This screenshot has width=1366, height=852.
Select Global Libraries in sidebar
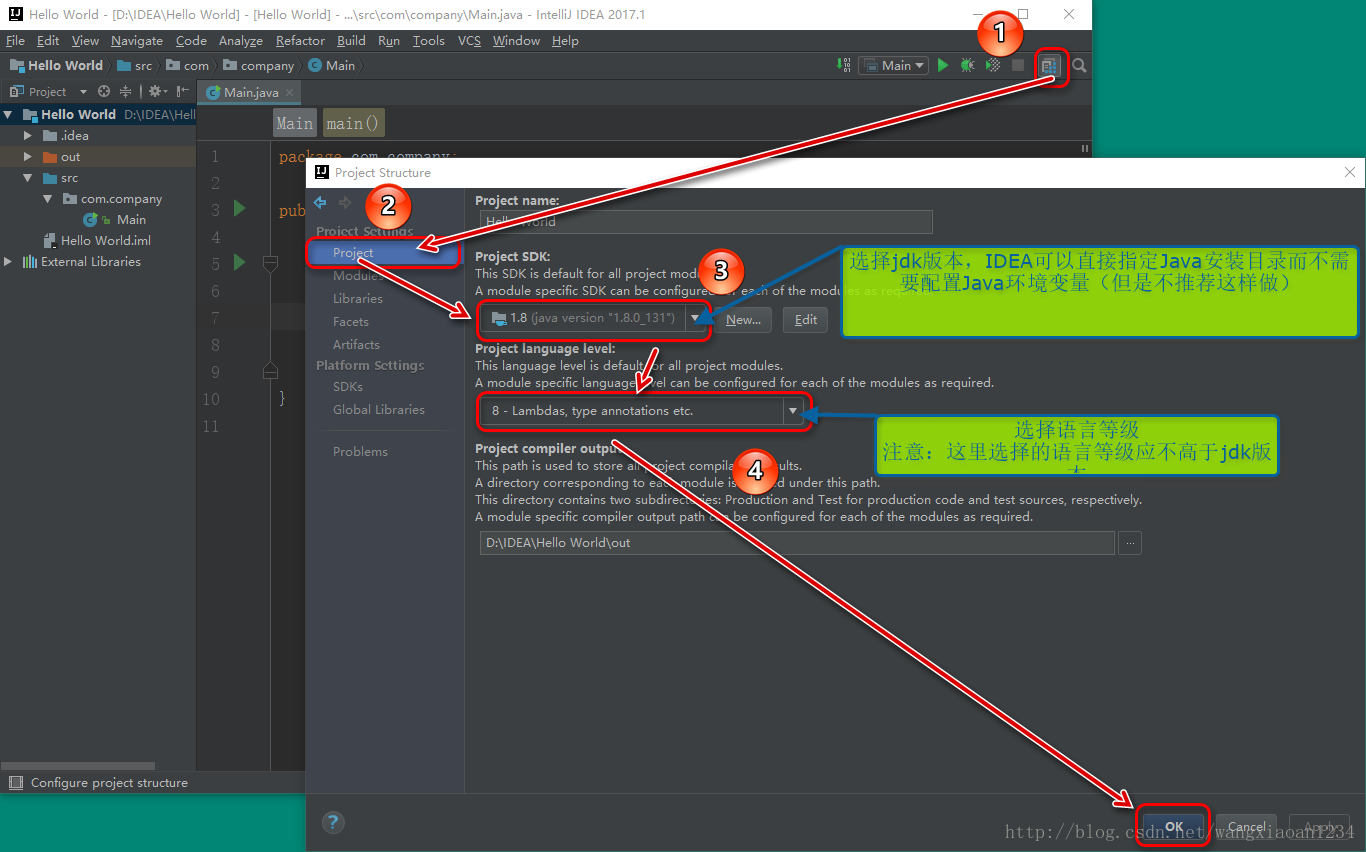click(379, 410)
